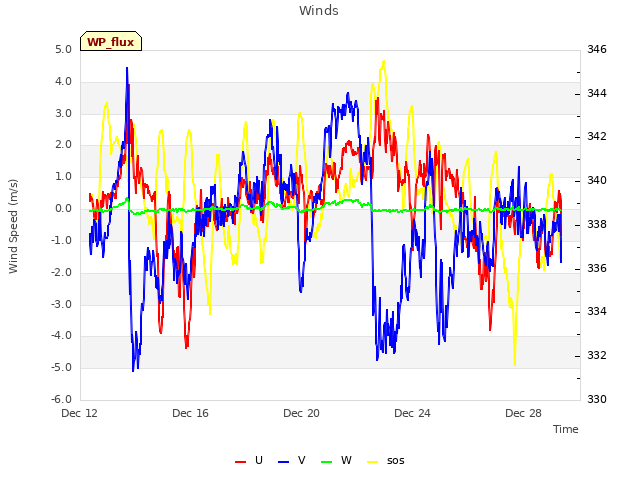
Task: Select the blue V legend swatch
Action: (x=283, y=461)
